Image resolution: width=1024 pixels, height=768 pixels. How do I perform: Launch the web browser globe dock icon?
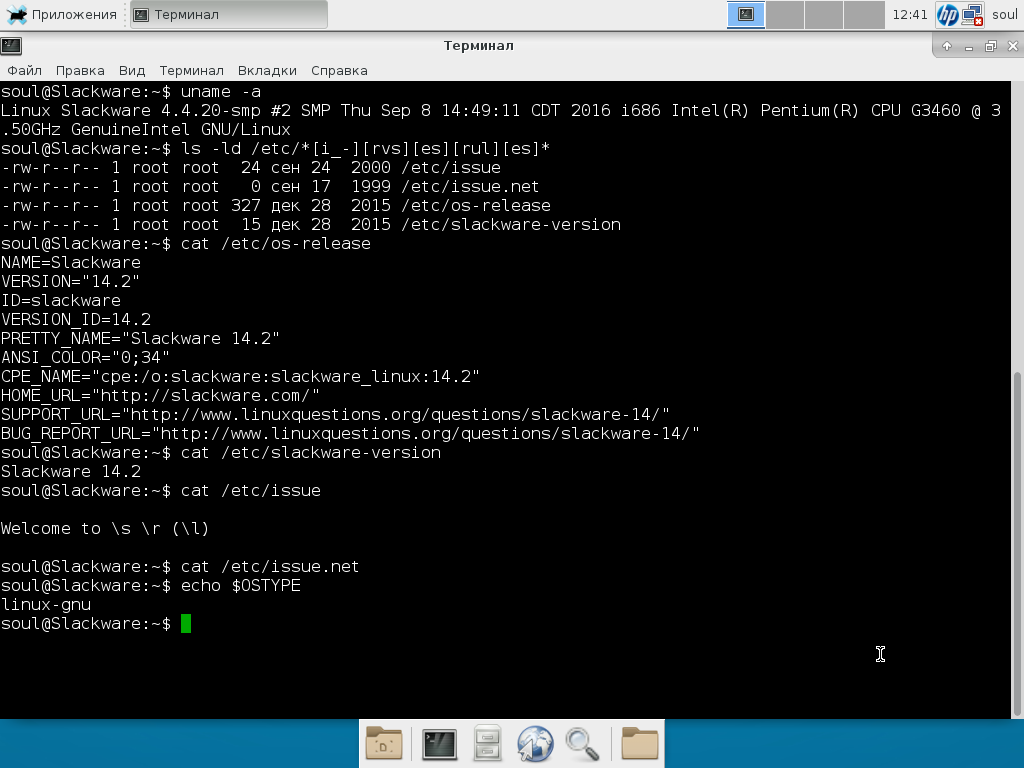click(x=535, y=743)
